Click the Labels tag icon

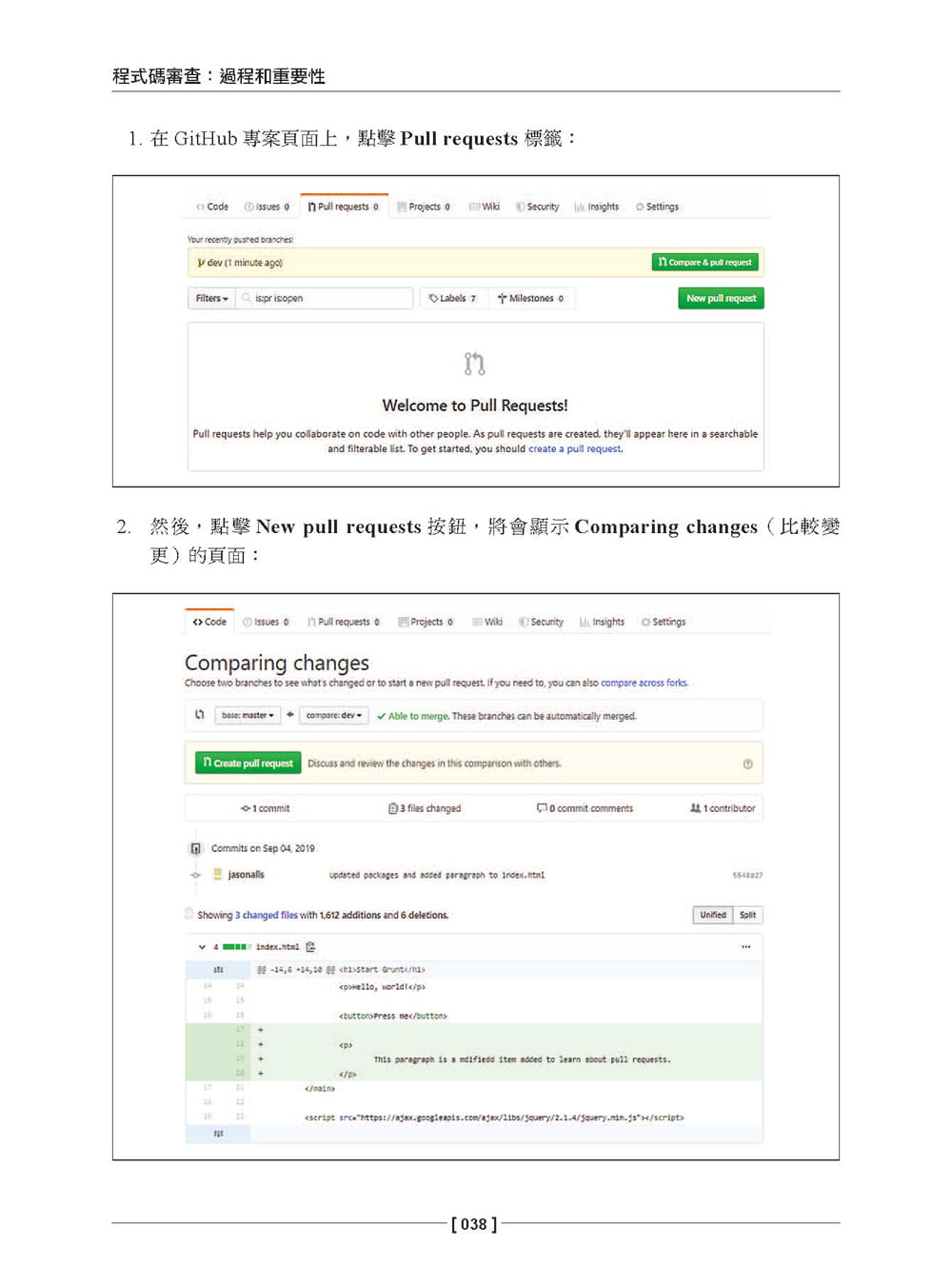click(x=433, y=298)
